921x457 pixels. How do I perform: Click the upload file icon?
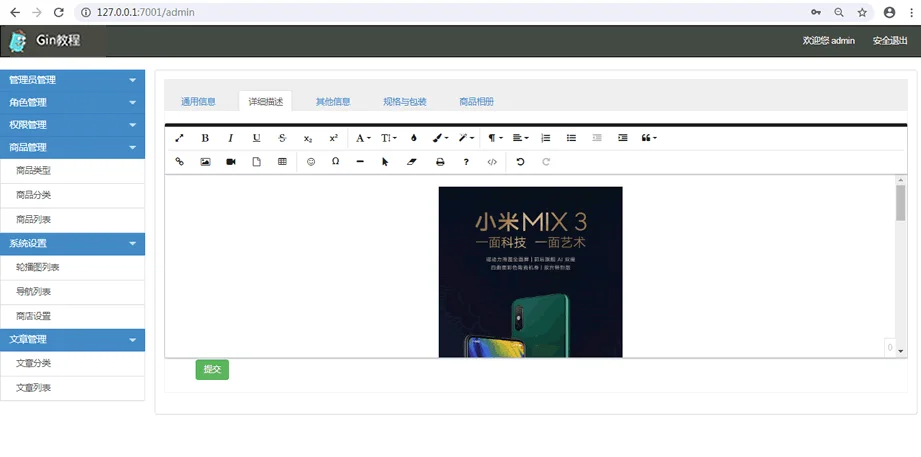click(x=257, y=162)
